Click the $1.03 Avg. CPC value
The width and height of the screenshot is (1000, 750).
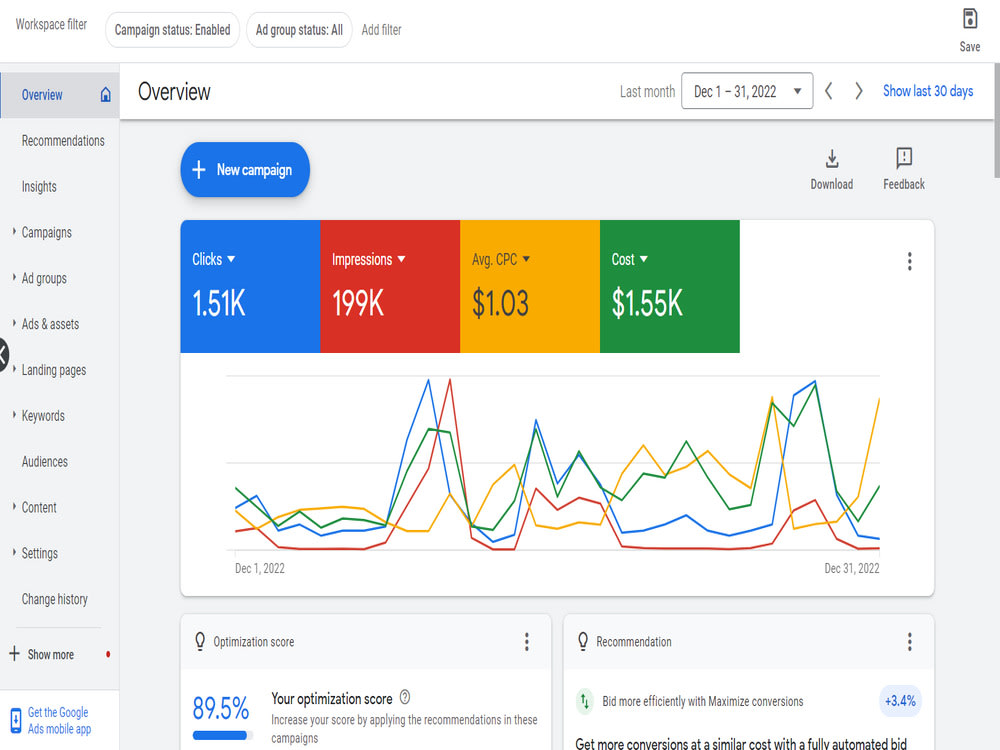click(500, 303)
